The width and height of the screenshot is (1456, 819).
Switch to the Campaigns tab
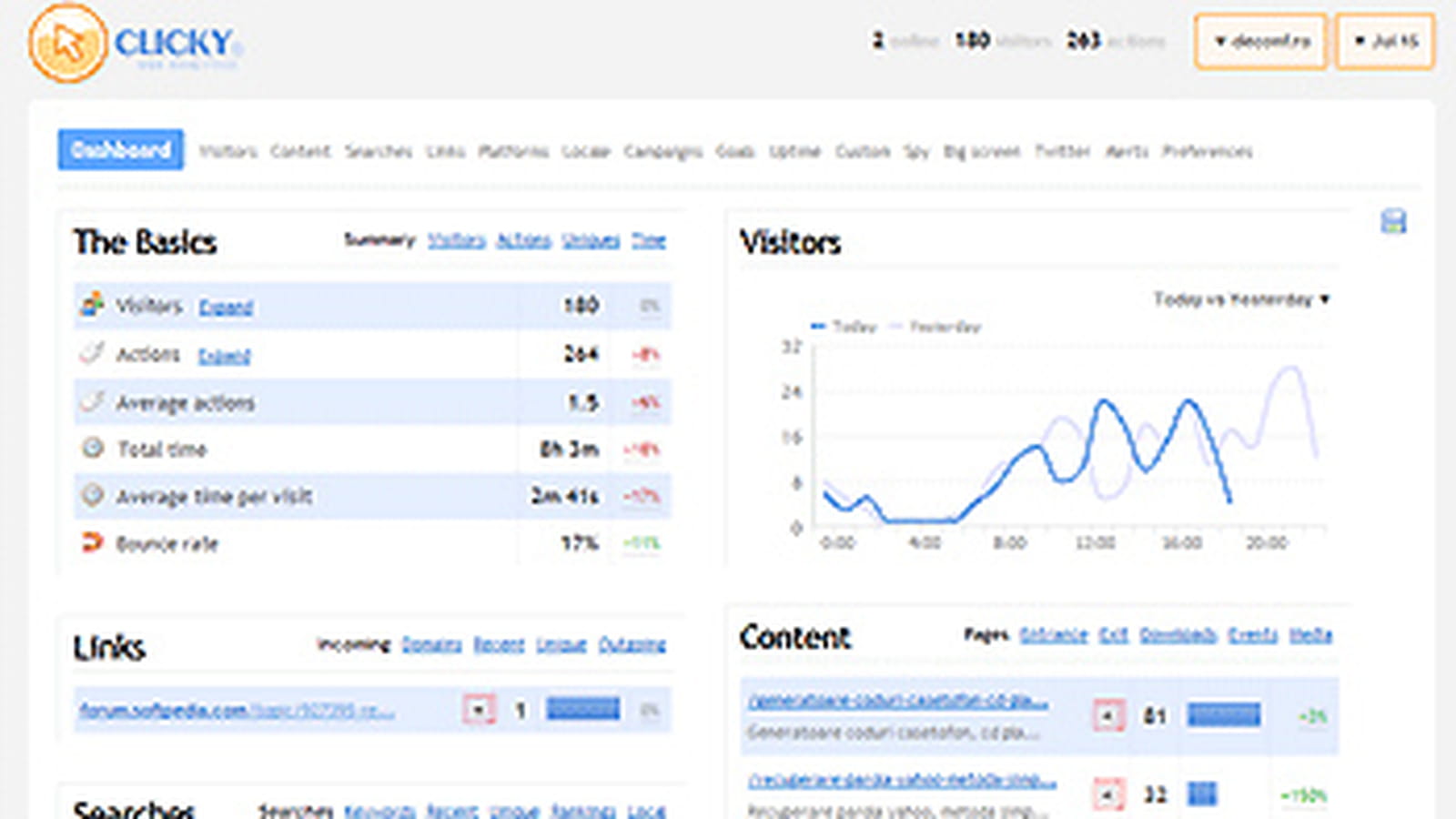point(662,151)
